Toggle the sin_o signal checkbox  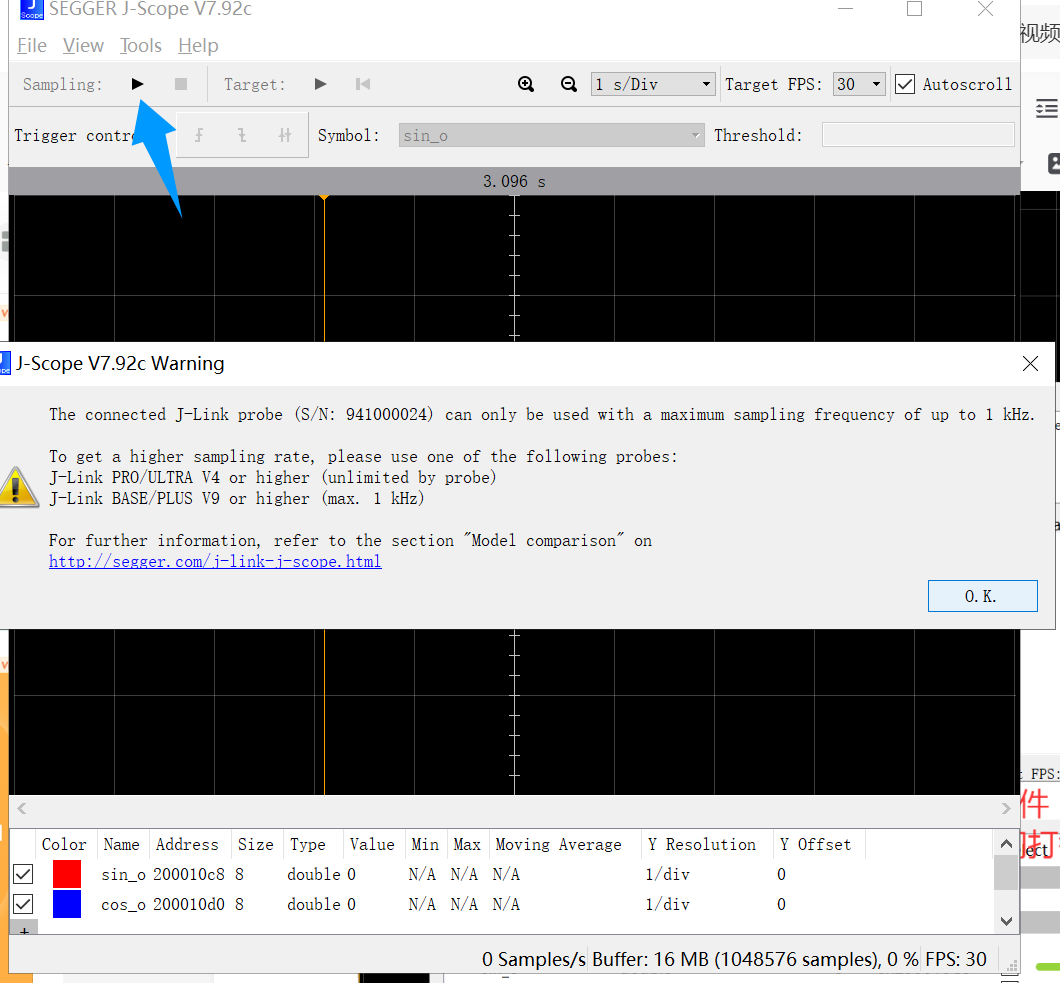tap(23, 874)
